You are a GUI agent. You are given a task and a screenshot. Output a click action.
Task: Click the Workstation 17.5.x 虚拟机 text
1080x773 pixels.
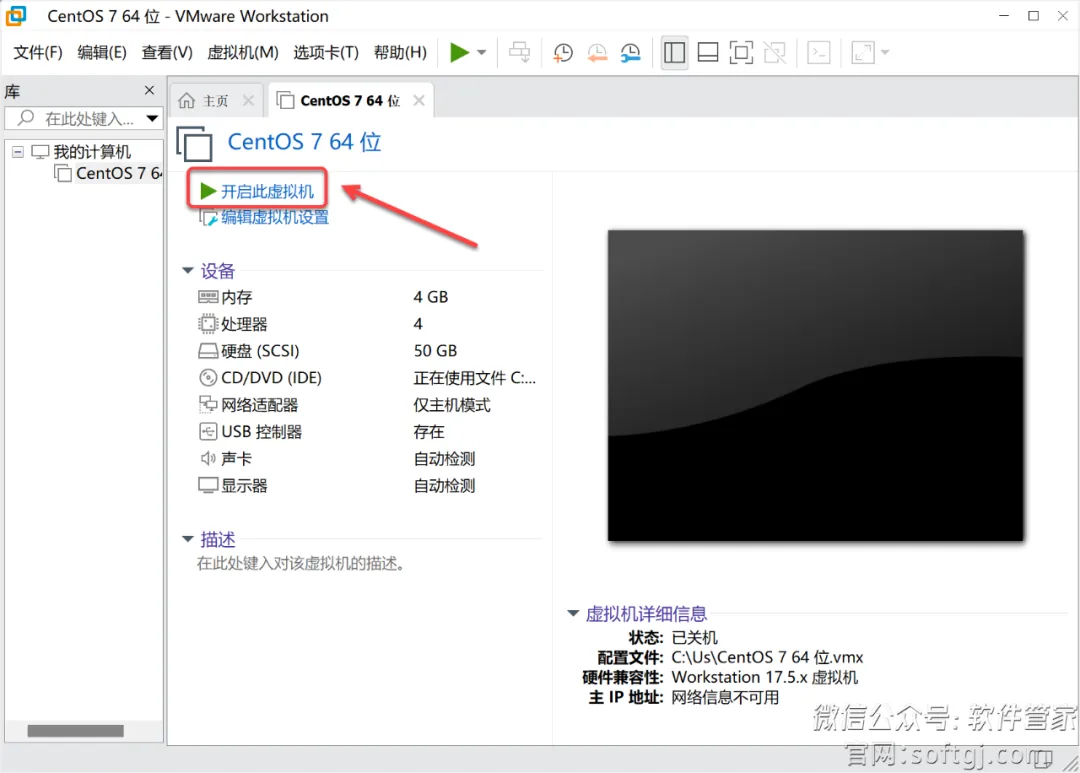coord(765,677)
